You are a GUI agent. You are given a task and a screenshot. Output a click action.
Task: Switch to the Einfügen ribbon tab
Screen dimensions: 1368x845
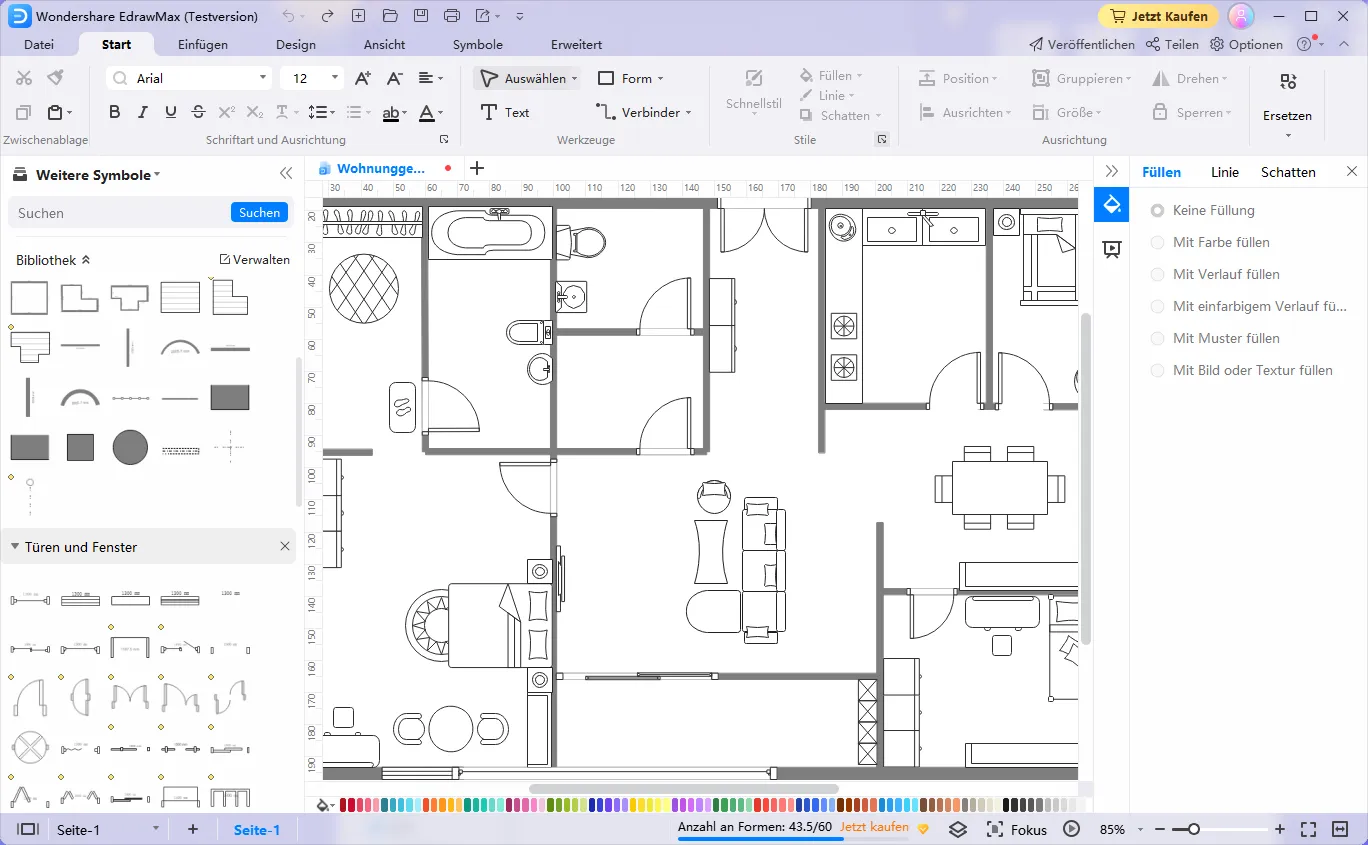203,44
